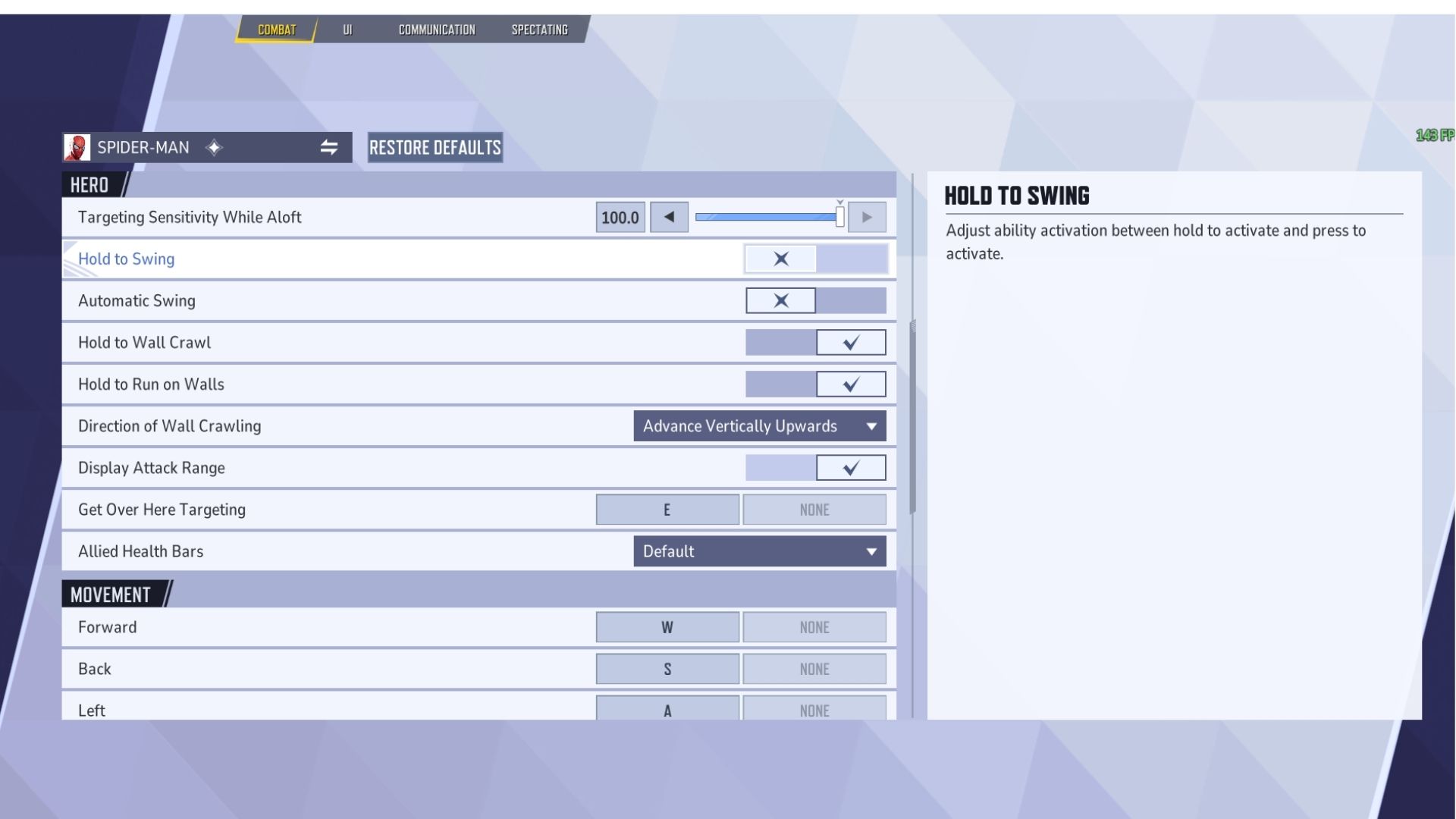Decrease targeting sensitivity with left arrow

(x=669, y=218)
